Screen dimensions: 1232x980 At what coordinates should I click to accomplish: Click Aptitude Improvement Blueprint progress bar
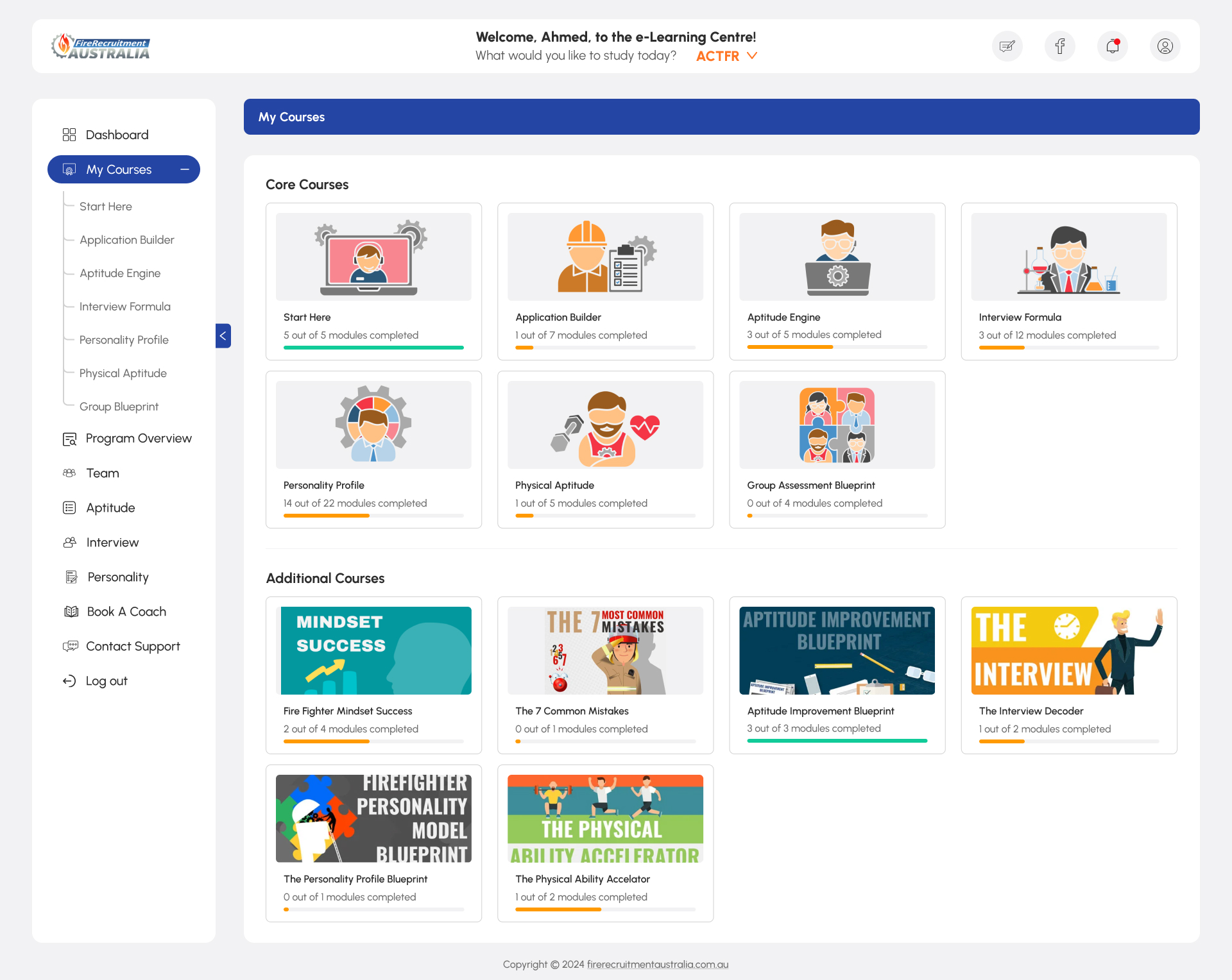coord(837,741)
